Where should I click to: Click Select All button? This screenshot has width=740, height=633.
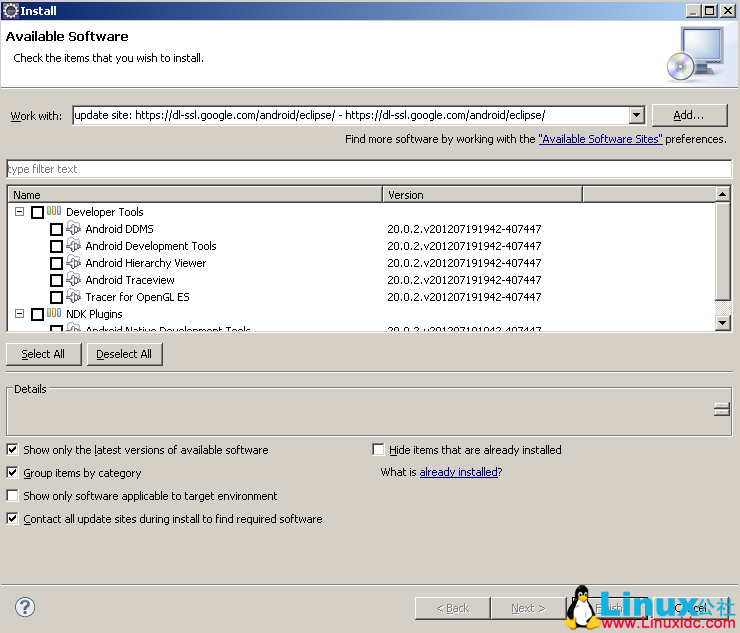tap(43, 354)
